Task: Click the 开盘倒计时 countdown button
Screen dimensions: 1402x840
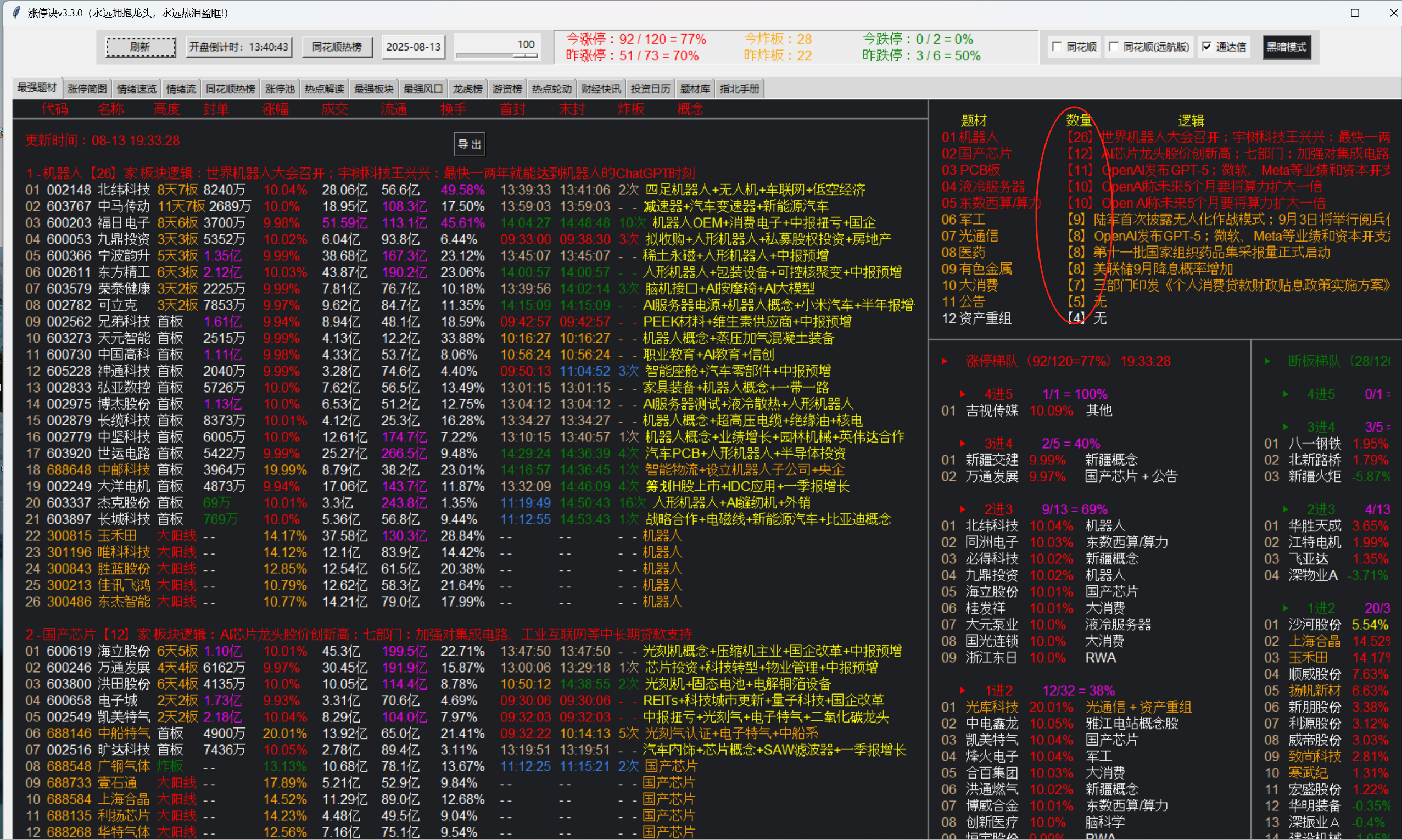Action: pyautogui.click(x=239, y=47)
